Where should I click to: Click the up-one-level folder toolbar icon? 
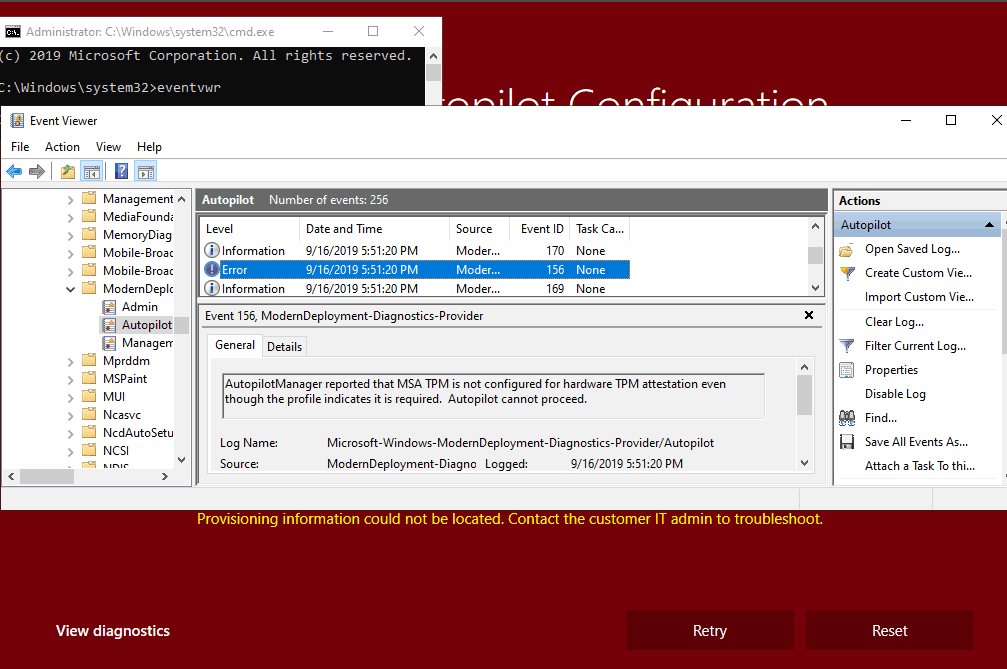pyautogui.click(x=67, y=171)
